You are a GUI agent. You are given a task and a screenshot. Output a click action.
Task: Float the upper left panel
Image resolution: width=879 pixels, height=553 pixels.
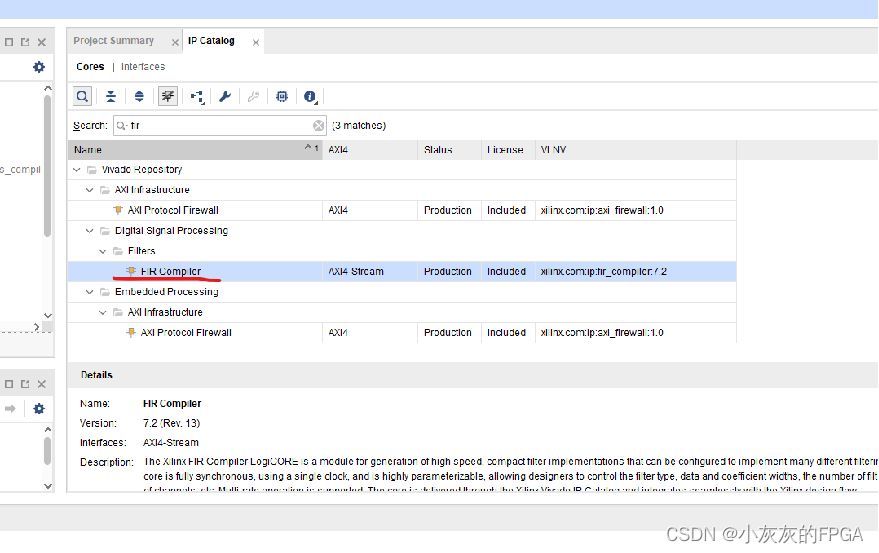pos(25,42)
